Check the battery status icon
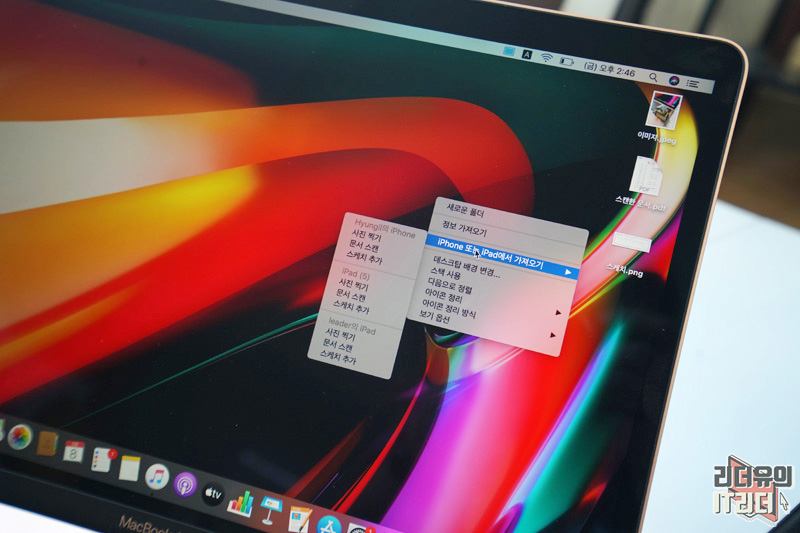 click(567, 61)
